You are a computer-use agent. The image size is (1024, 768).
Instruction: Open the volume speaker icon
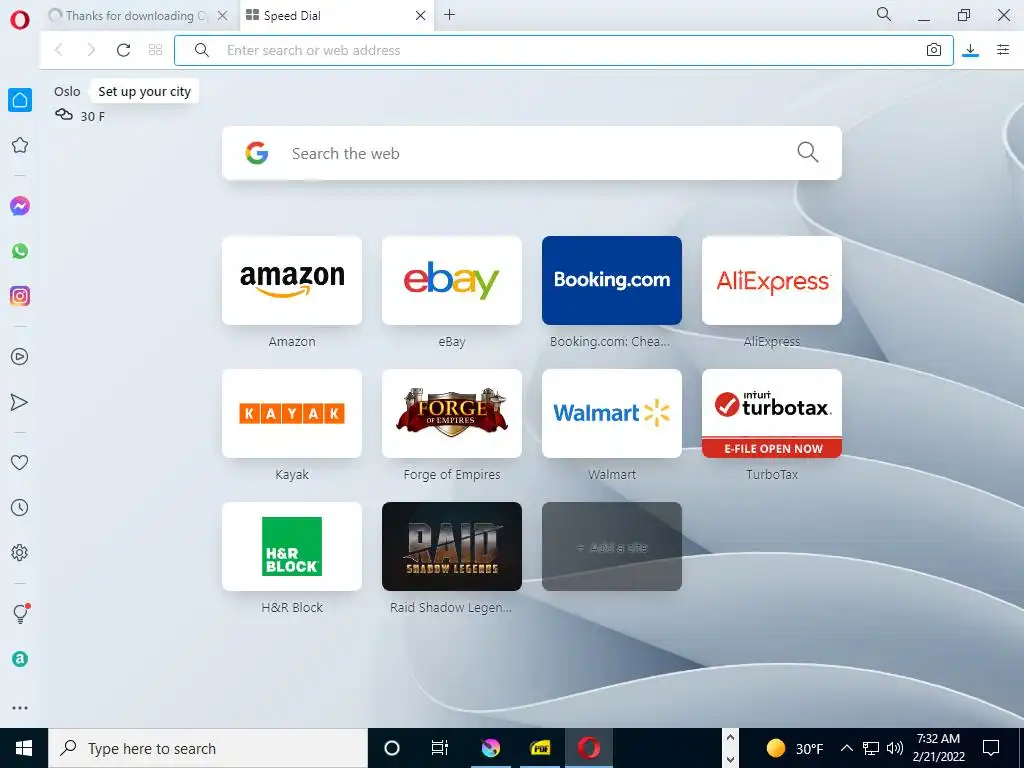click(x=895, y=748)
